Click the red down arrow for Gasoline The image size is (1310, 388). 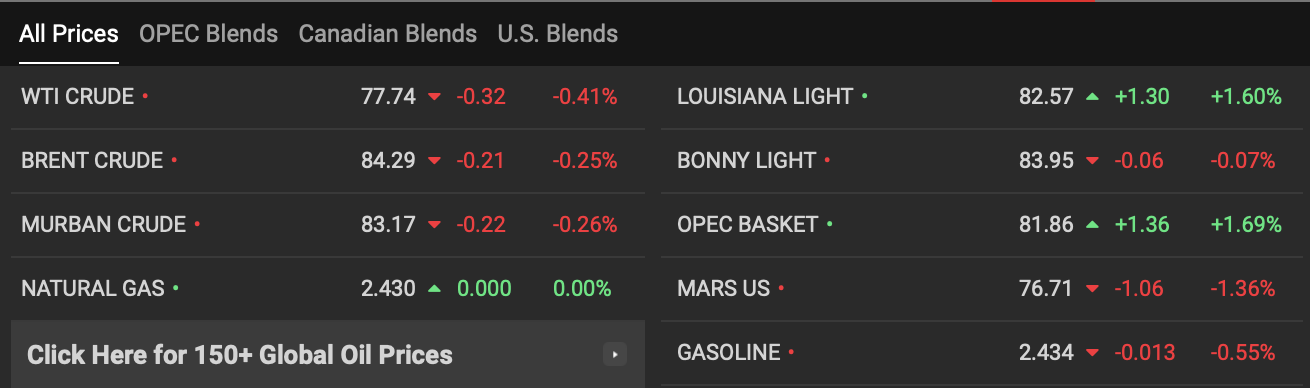pos(1092,353)
